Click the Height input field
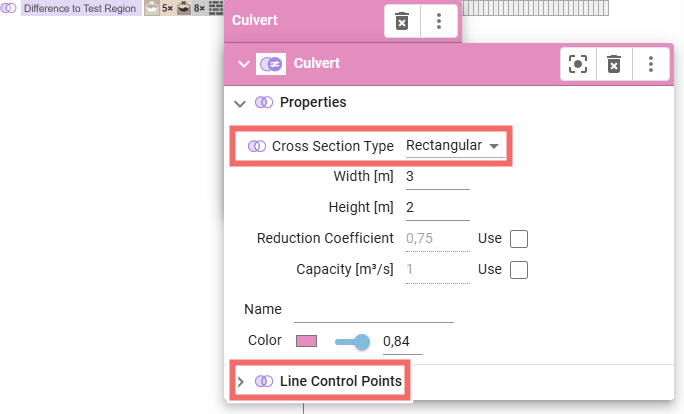Screen dimensions: 684x414 click(x=437, y=208)
